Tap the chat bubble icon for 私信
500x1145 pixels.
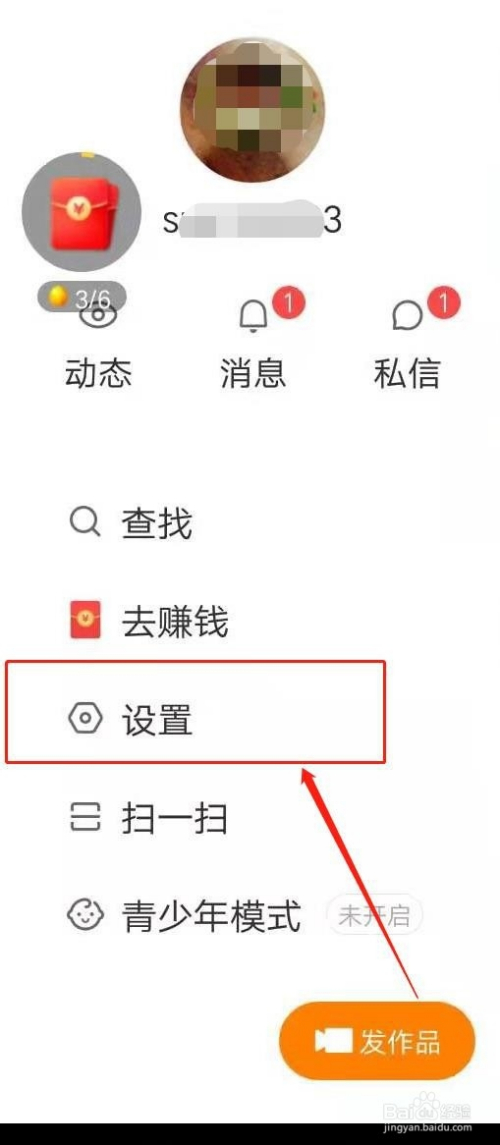pyautogui.click(x=407, y=316)
